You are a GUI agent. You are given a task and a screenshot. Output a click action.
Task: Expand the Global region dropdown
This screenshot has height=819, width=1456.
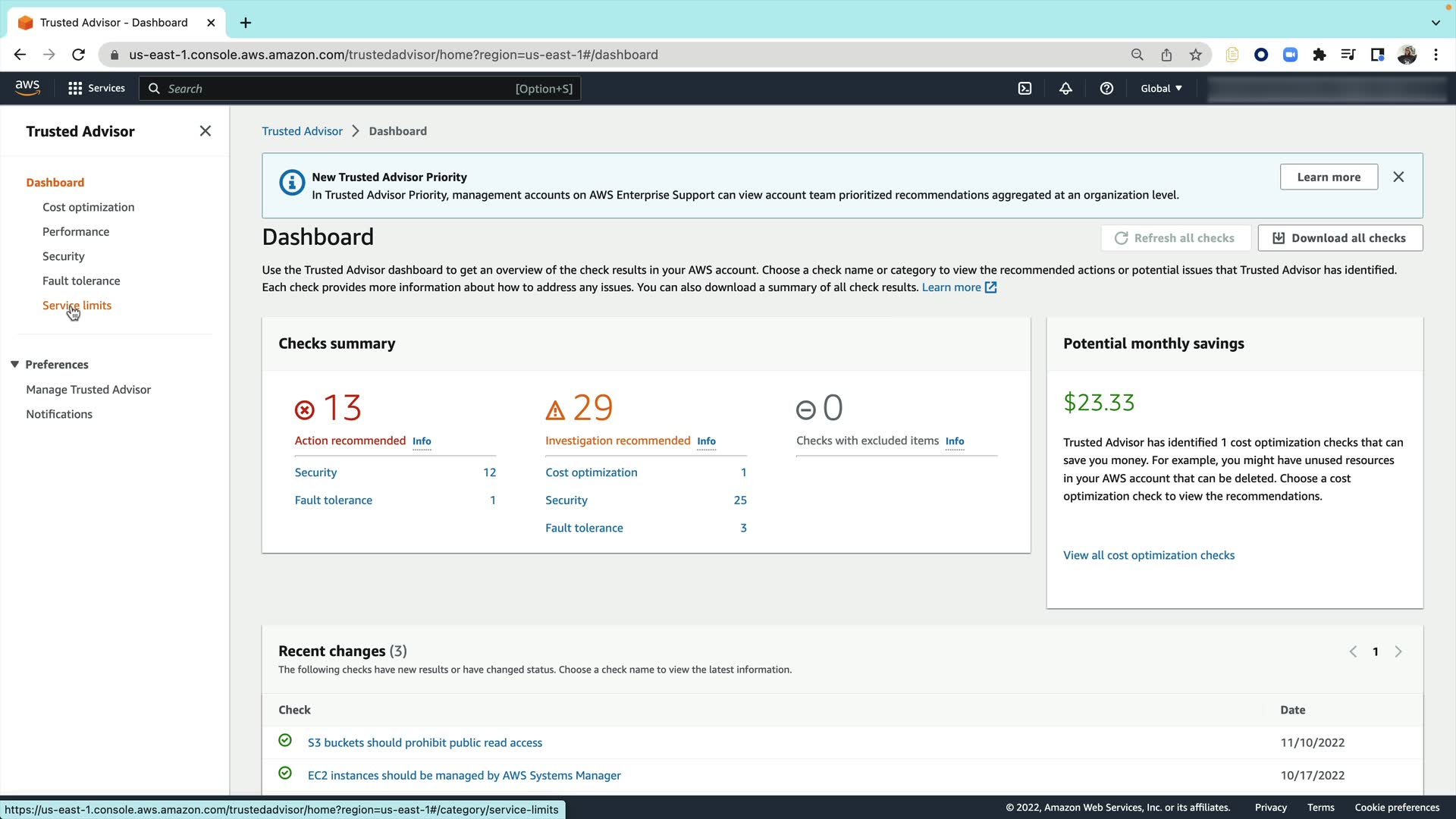click(x=1161, y=89)
